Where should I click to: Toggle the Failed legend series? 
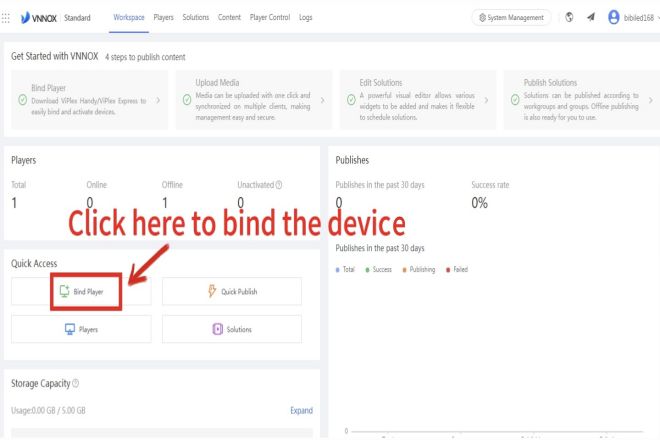[x=457, y=269]
